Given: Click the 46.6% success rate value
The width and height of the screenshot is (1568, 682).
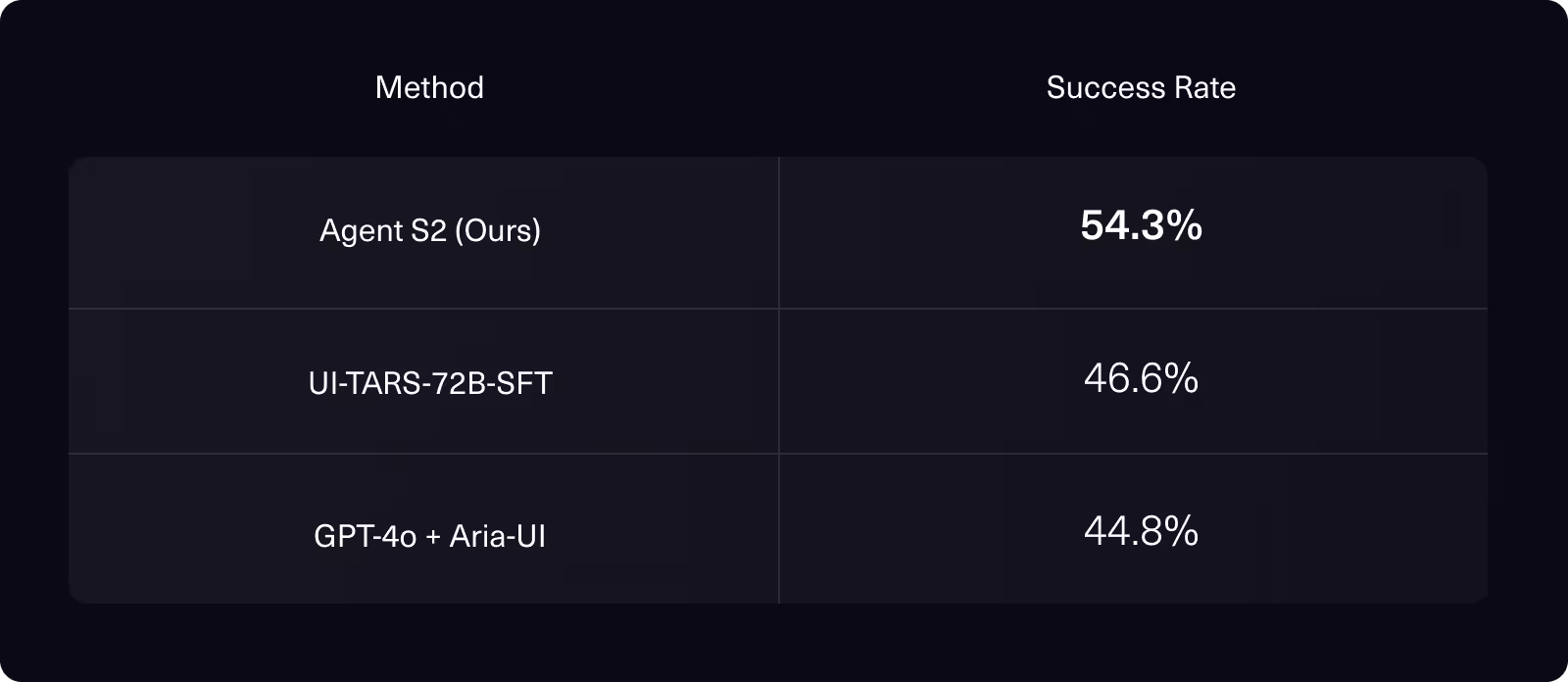Looking at the screenshot, I should coord(1141,378).
